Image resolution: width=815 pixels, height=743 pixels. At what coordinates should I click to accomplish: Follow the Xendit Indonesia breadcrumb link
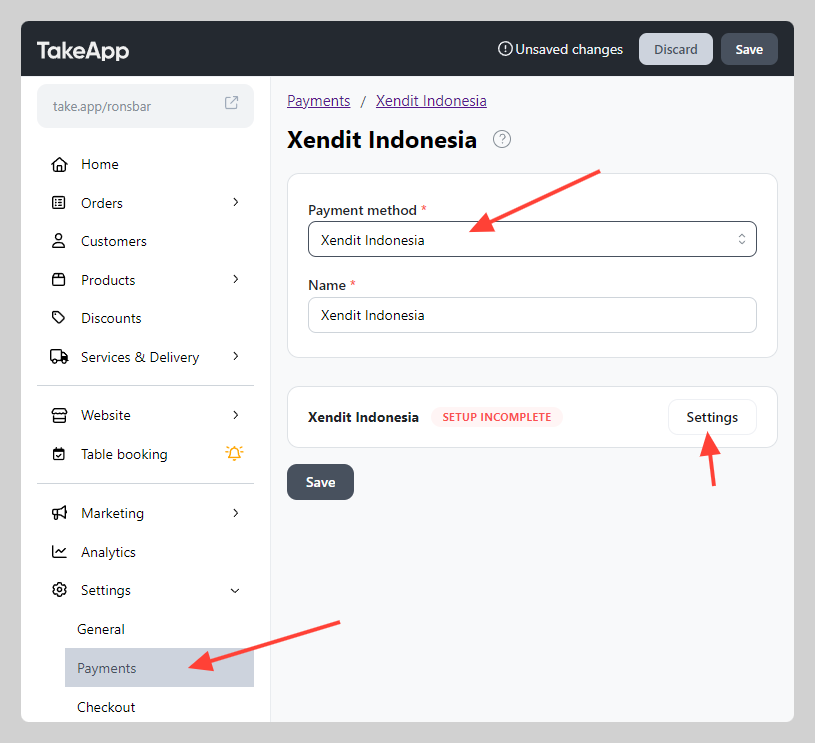431,101
